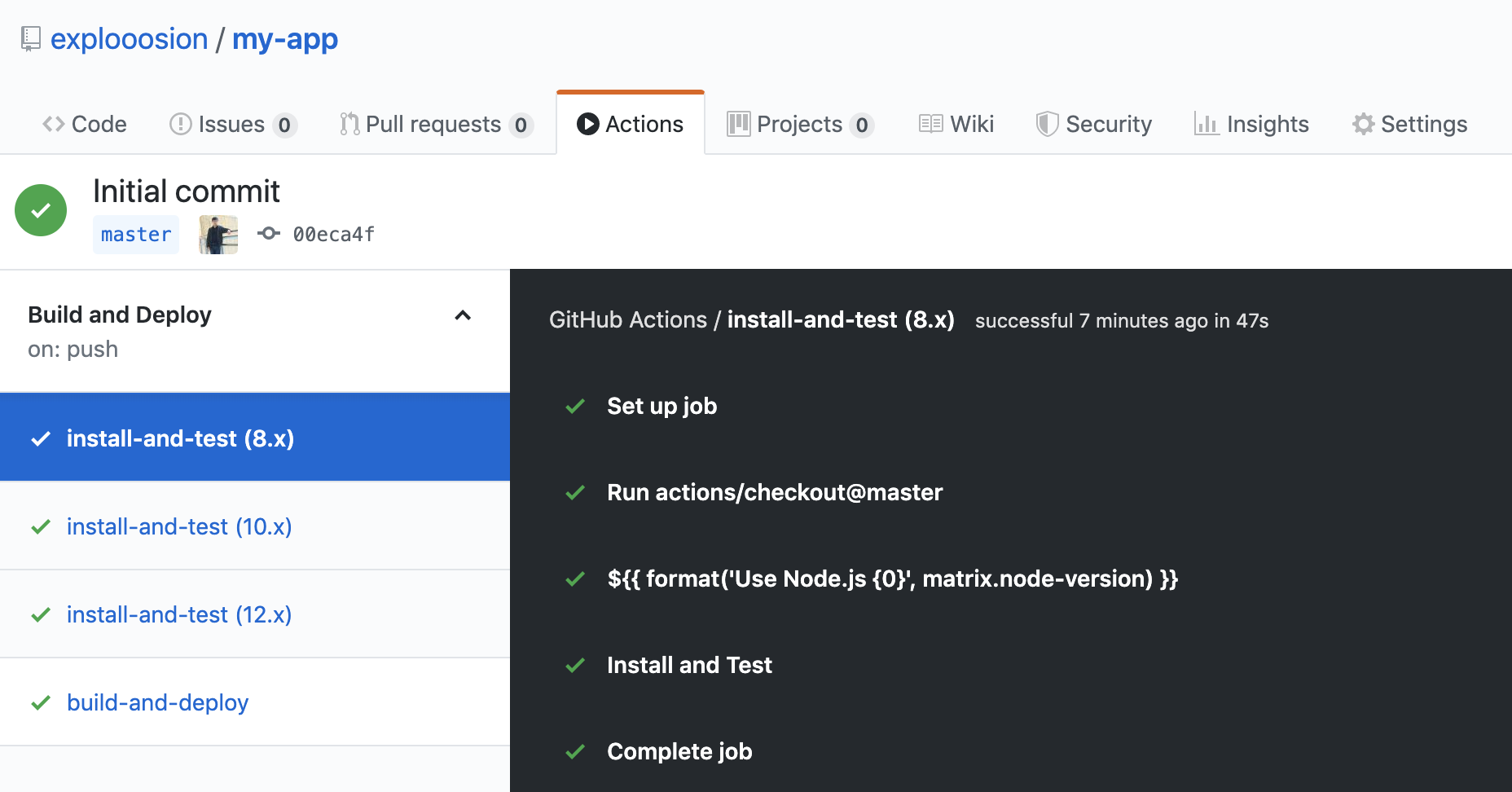Select the build-and-deploy job
The width and height of the screenshot is (1512, 792).
[255, 702]
